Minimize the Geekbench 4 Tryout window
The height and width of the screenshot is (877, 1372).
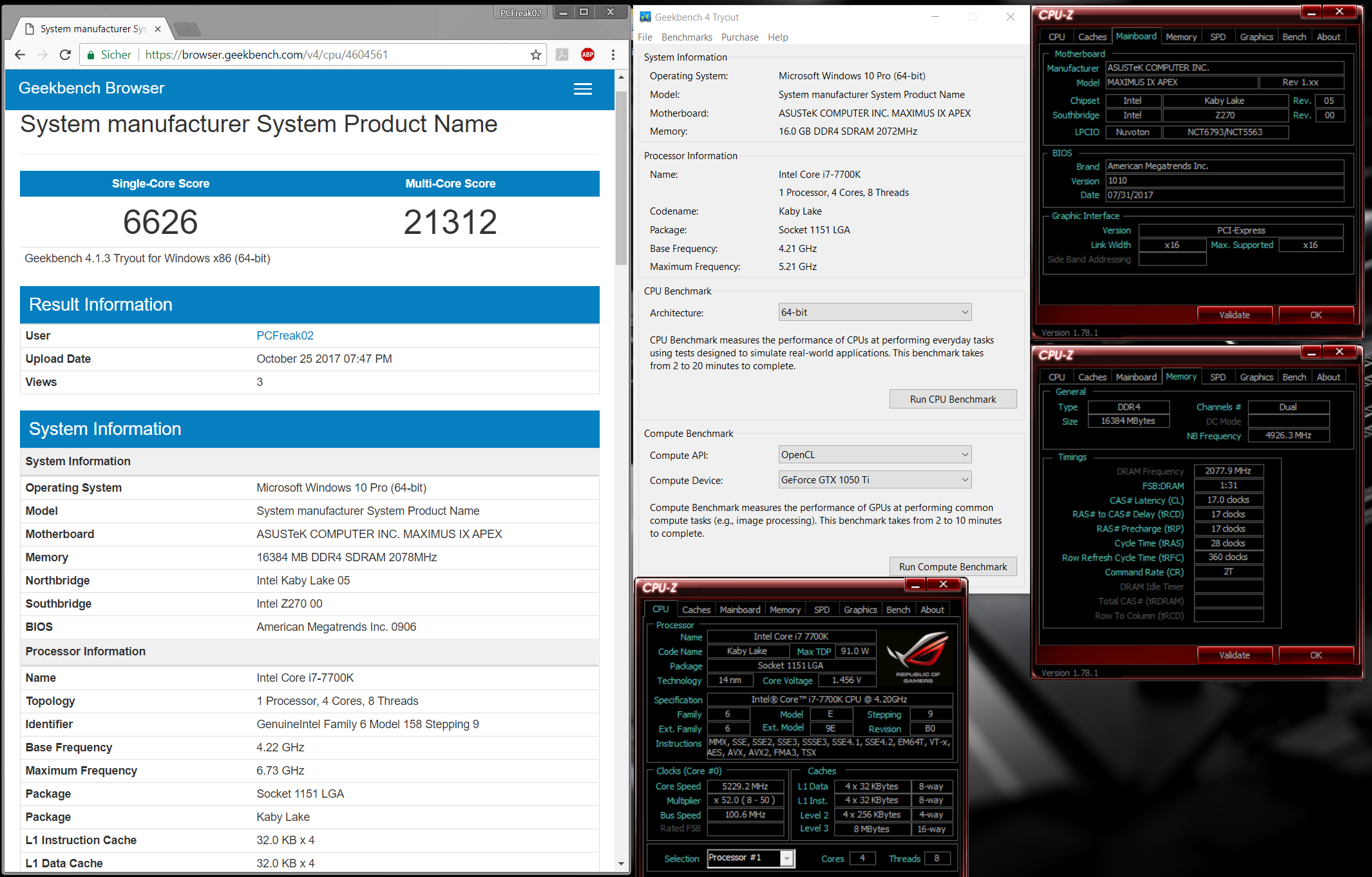(x=935, y=17)
